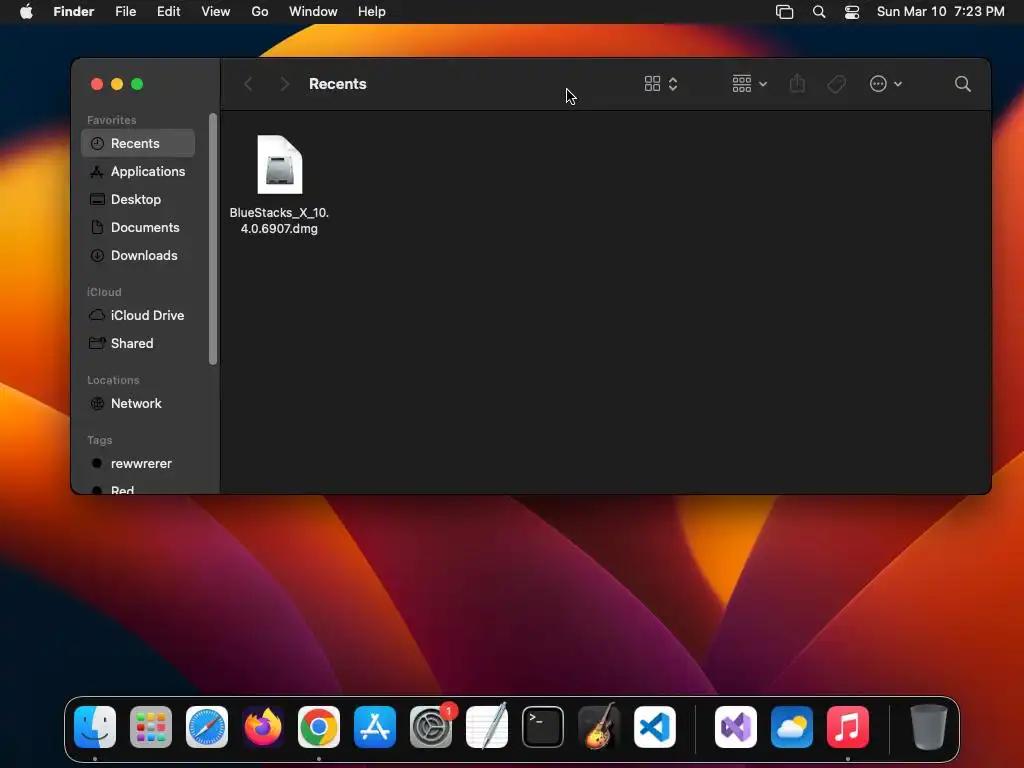Screen dimensions: 1024x768
Task: Go forward with the right chevron button
Action: point(284,84)
